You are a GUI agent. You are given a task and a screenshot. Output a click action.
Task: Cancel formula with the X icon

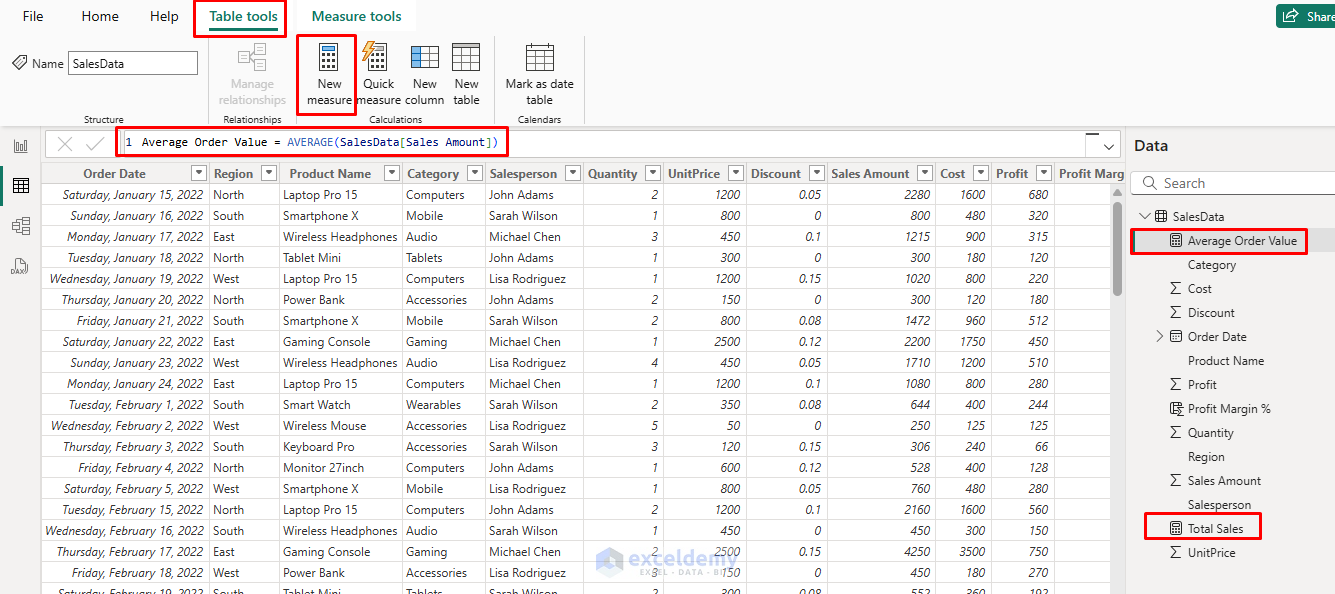click(x=65, y=144)
